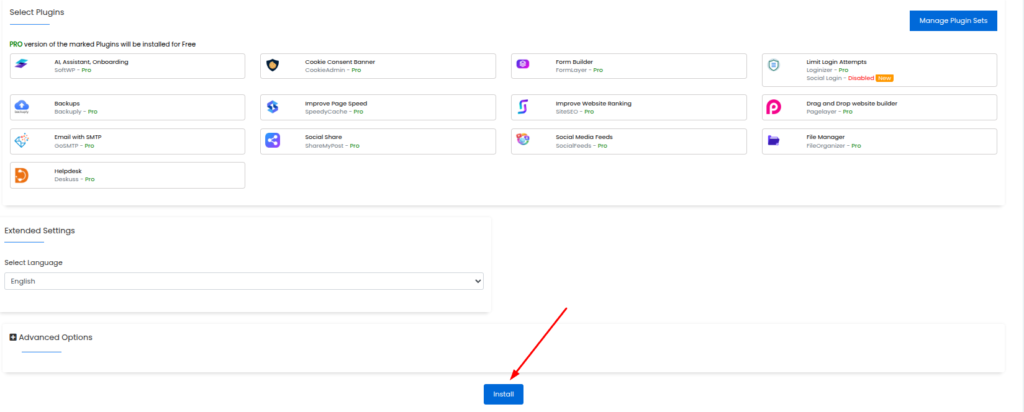Screen dimensions: 1024x412
Task: Select the Form Builder plugin card
Action: [628, 66]
